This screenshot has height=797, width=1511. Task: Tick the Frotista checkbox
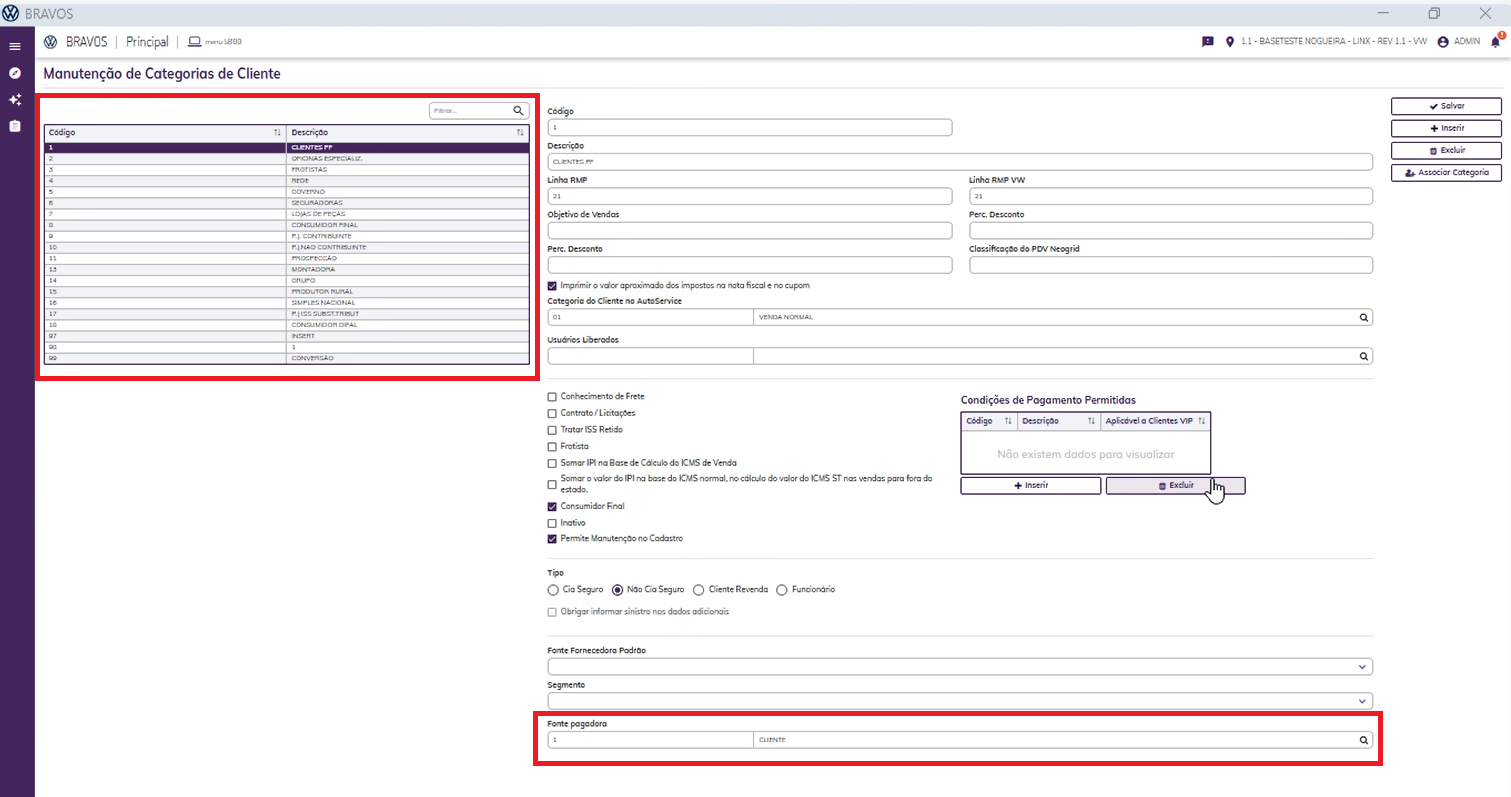(552, 446)
